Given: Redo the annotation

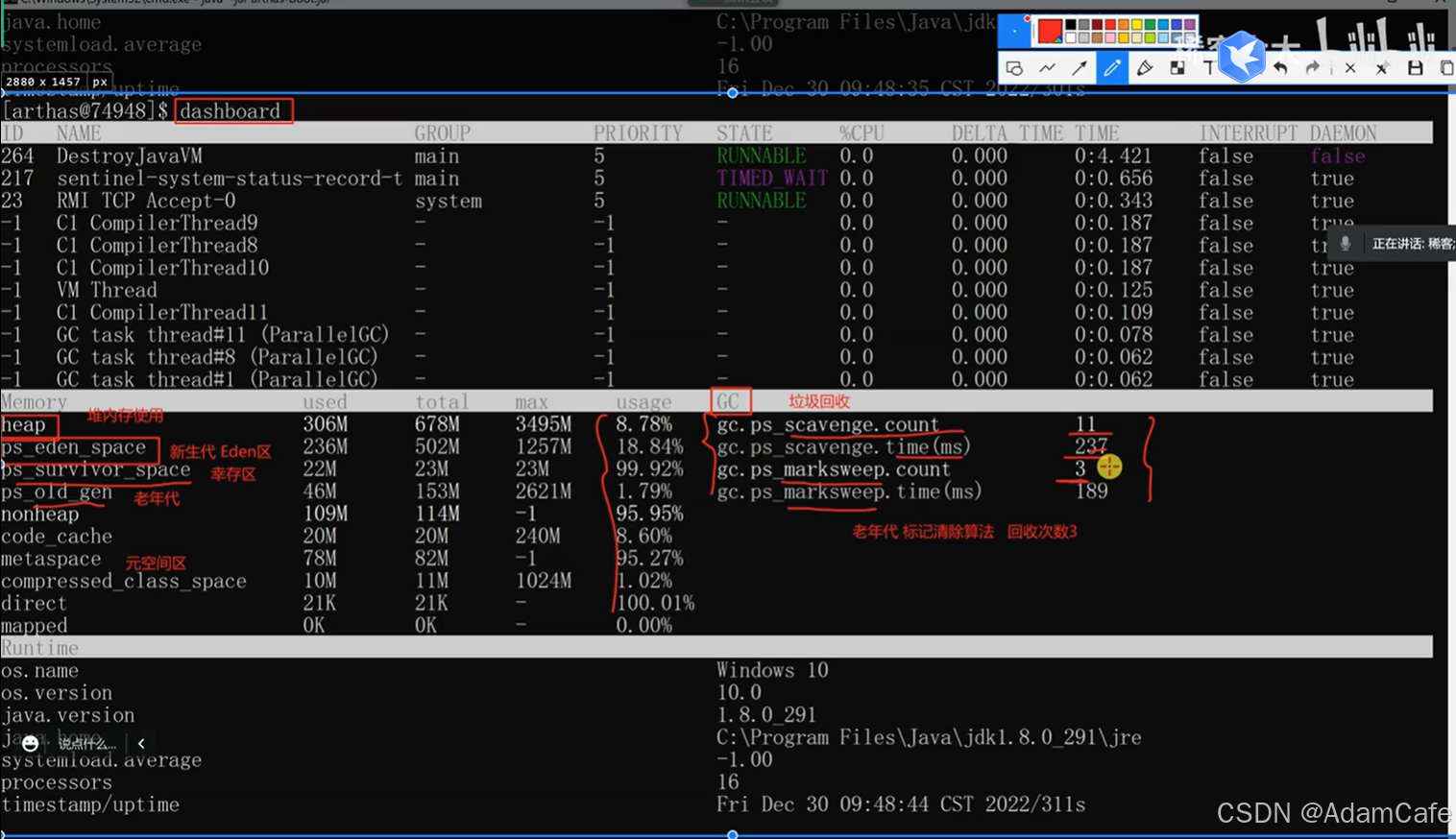Looking at the screenshot, I should (1313, 68).
